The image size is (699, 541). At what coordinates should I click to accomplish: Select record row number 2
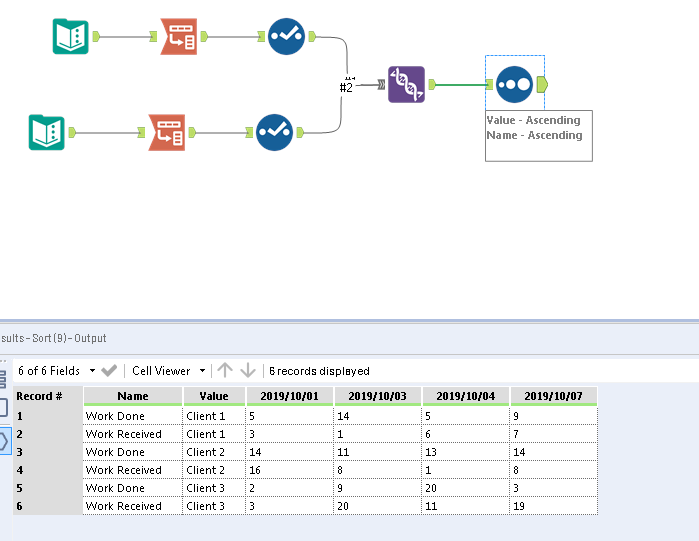coord(48,434)
